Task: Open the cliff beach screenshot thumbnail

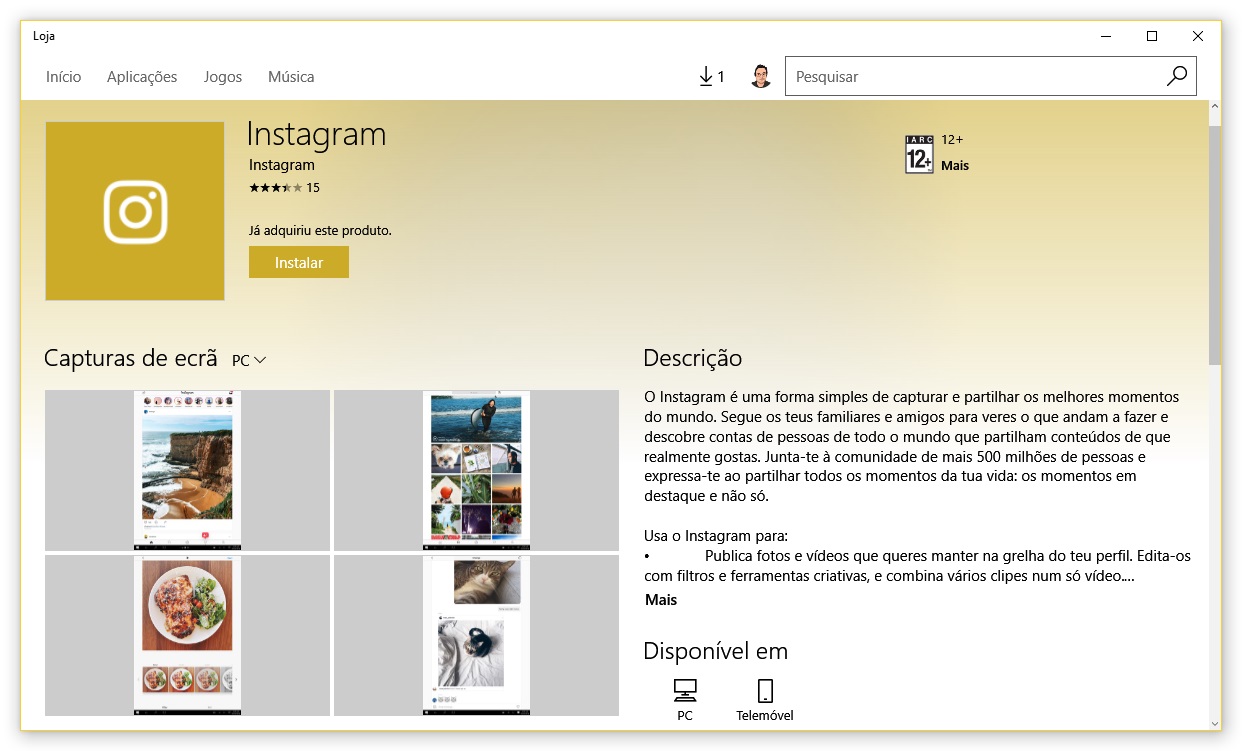Action: coord(187,470)
